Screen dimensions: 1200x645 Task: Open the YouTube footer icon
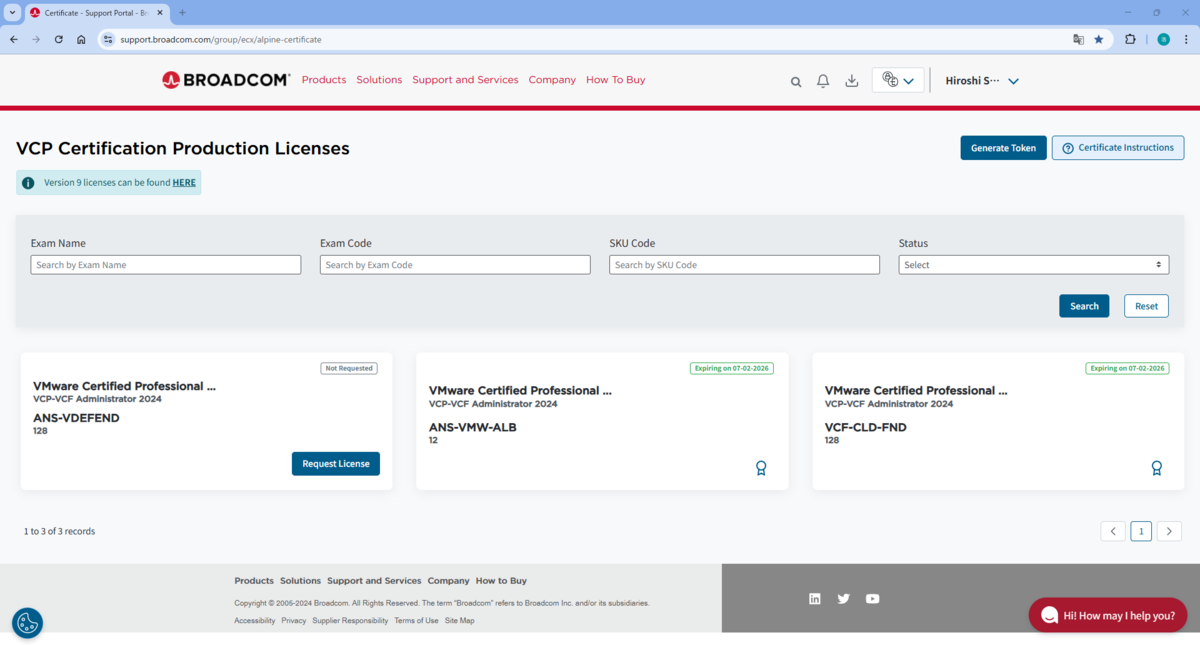point(873,599)
